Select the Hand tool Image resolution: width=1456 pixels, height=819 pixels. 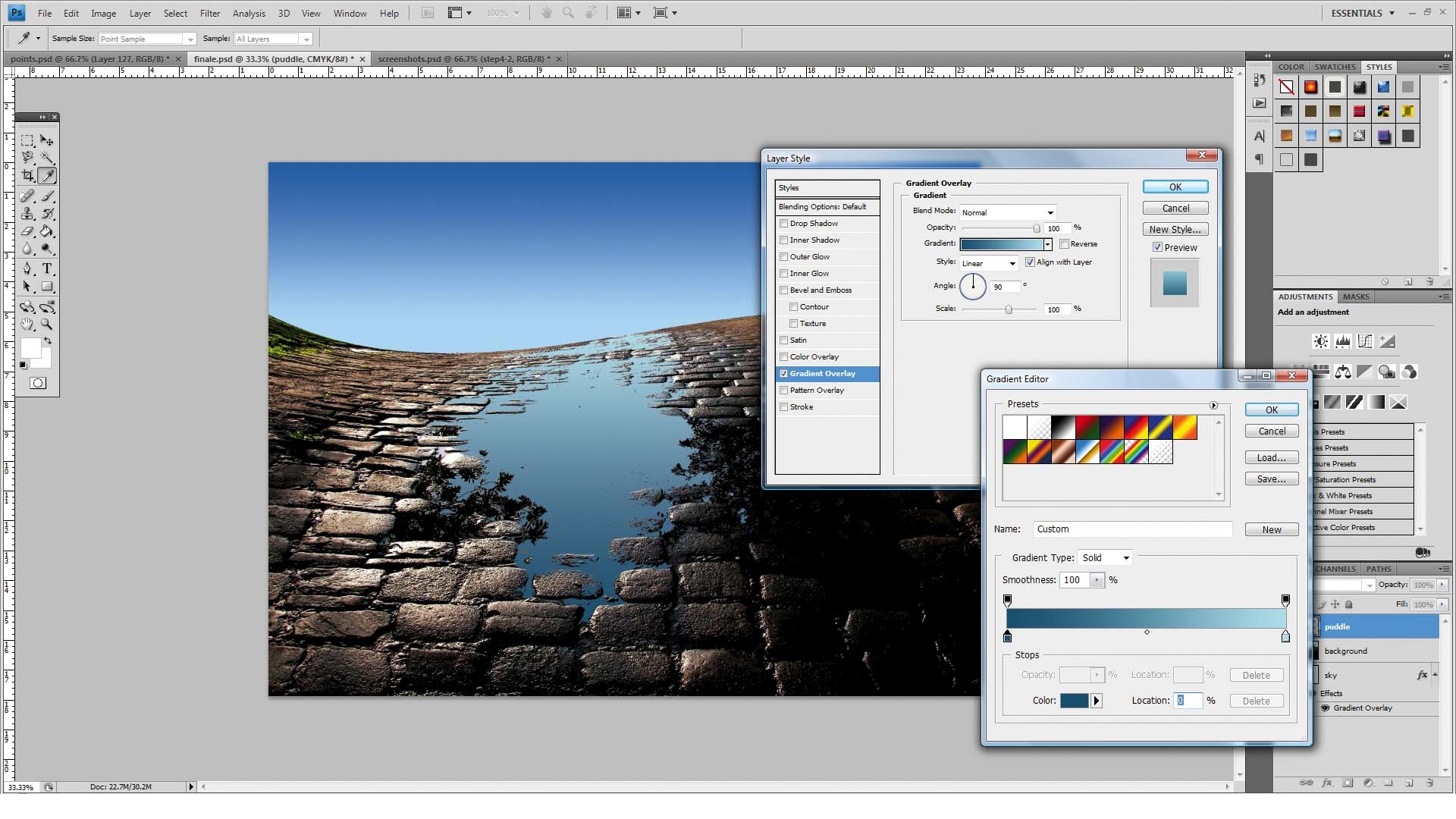(x=27, y=325)
